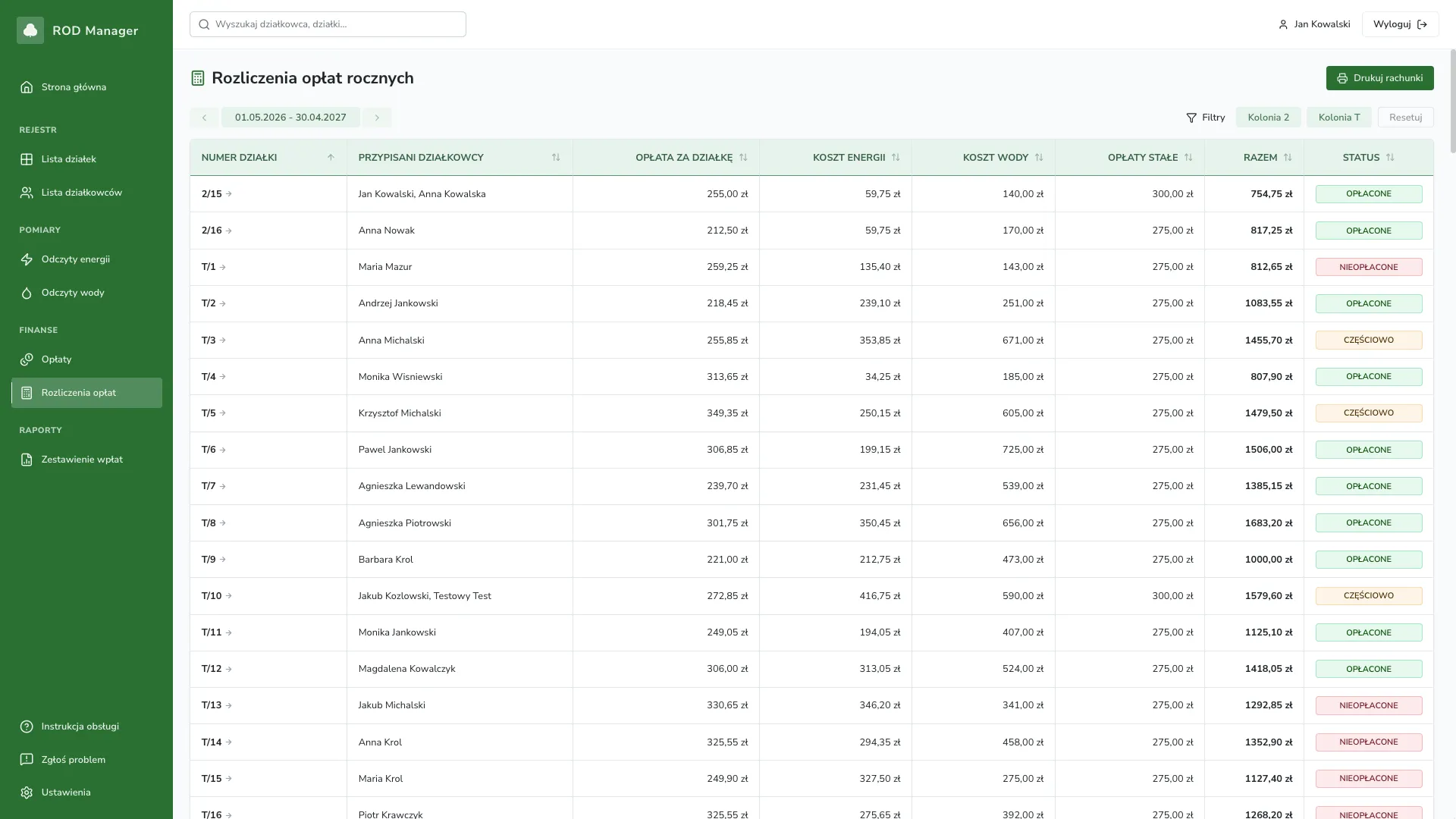This screenshot has height=819, width=1456.
Task: Sort by Koszt energii column
Action: click(x=896, y=158)
